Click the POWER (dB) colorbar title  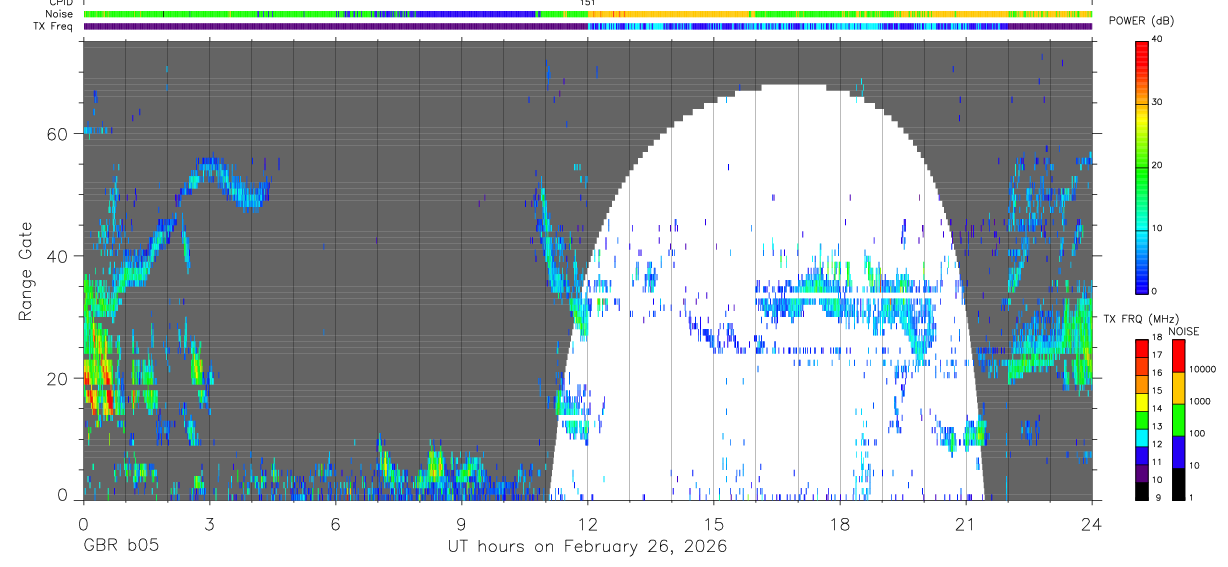click(1141, 21)
